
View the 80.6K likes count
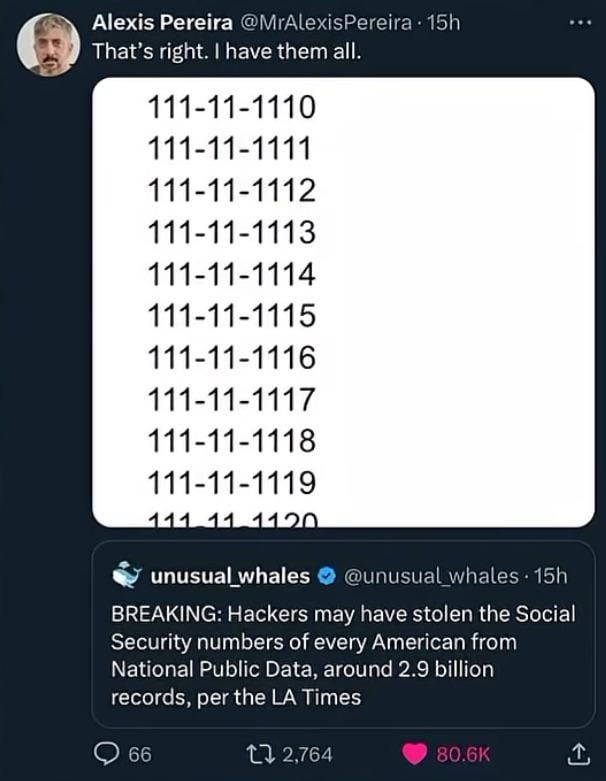[463, 754]
